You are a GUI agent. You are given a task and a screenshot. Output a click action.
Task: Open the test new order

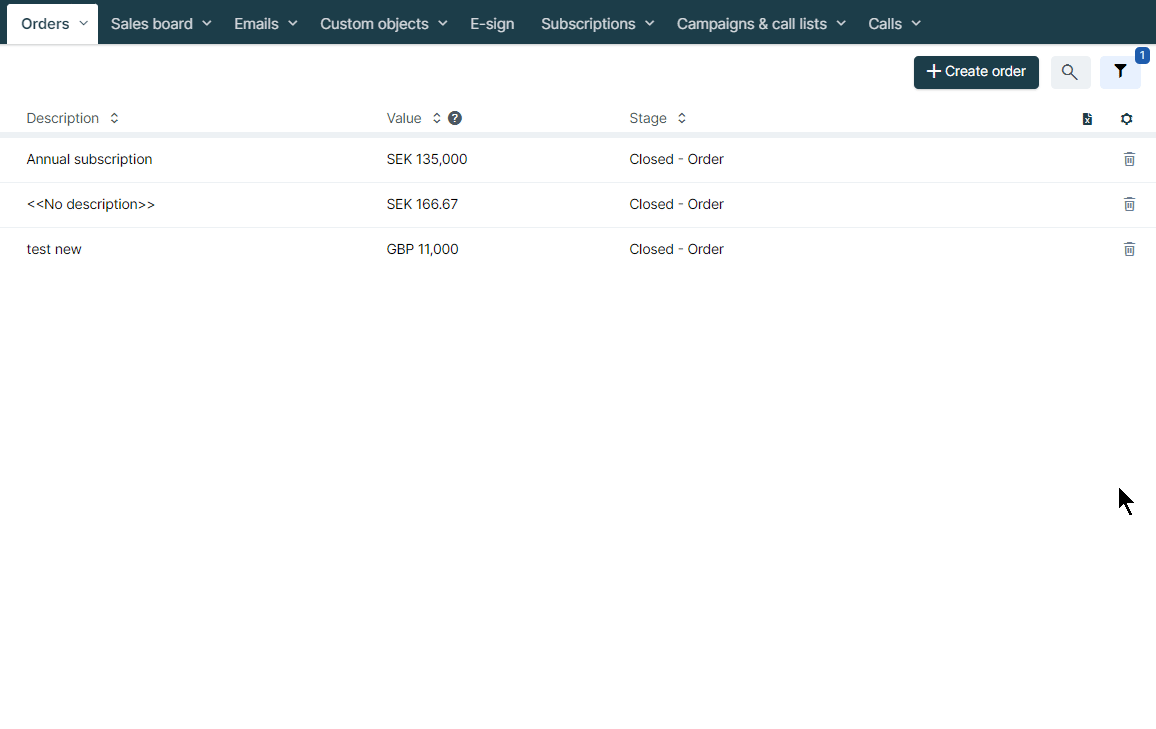pyautogui.click(x=54, y=249)
